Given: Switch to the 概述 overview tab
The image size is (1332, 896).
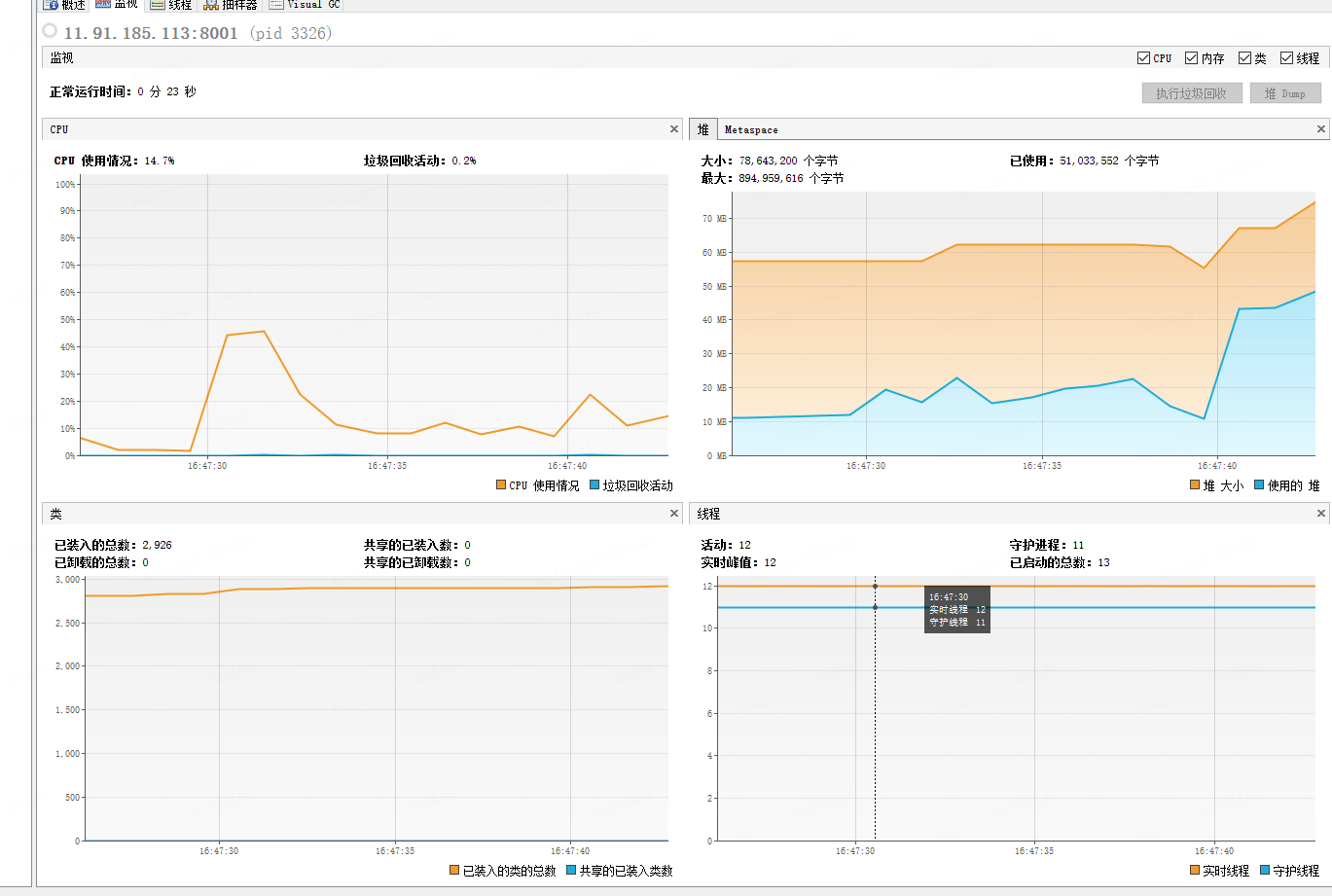Looking at the screenshot, I should click(64, 5).
